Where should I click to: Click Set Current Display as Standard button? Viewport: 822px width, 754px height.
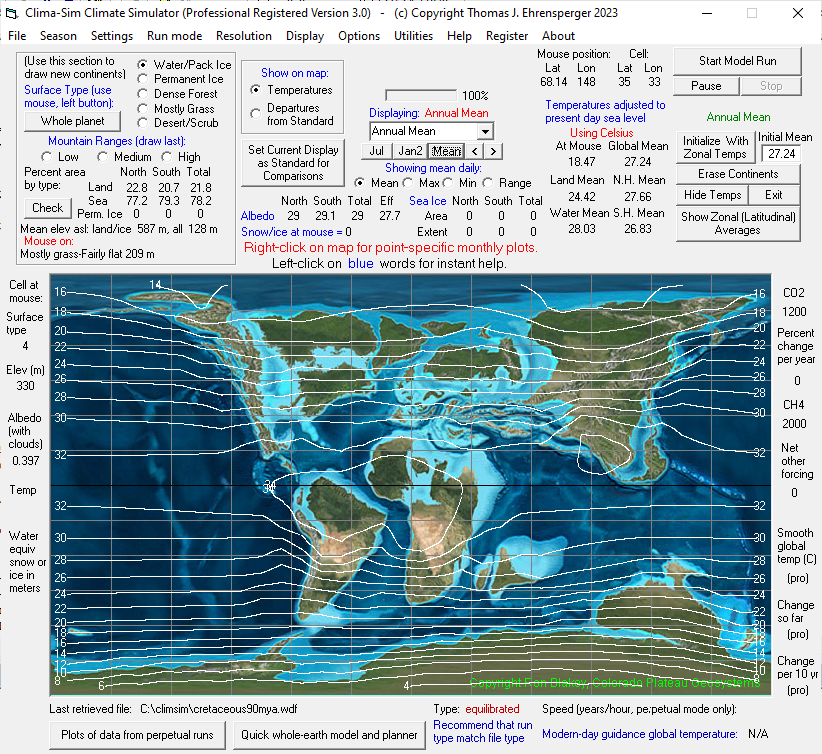coord(293,163)
